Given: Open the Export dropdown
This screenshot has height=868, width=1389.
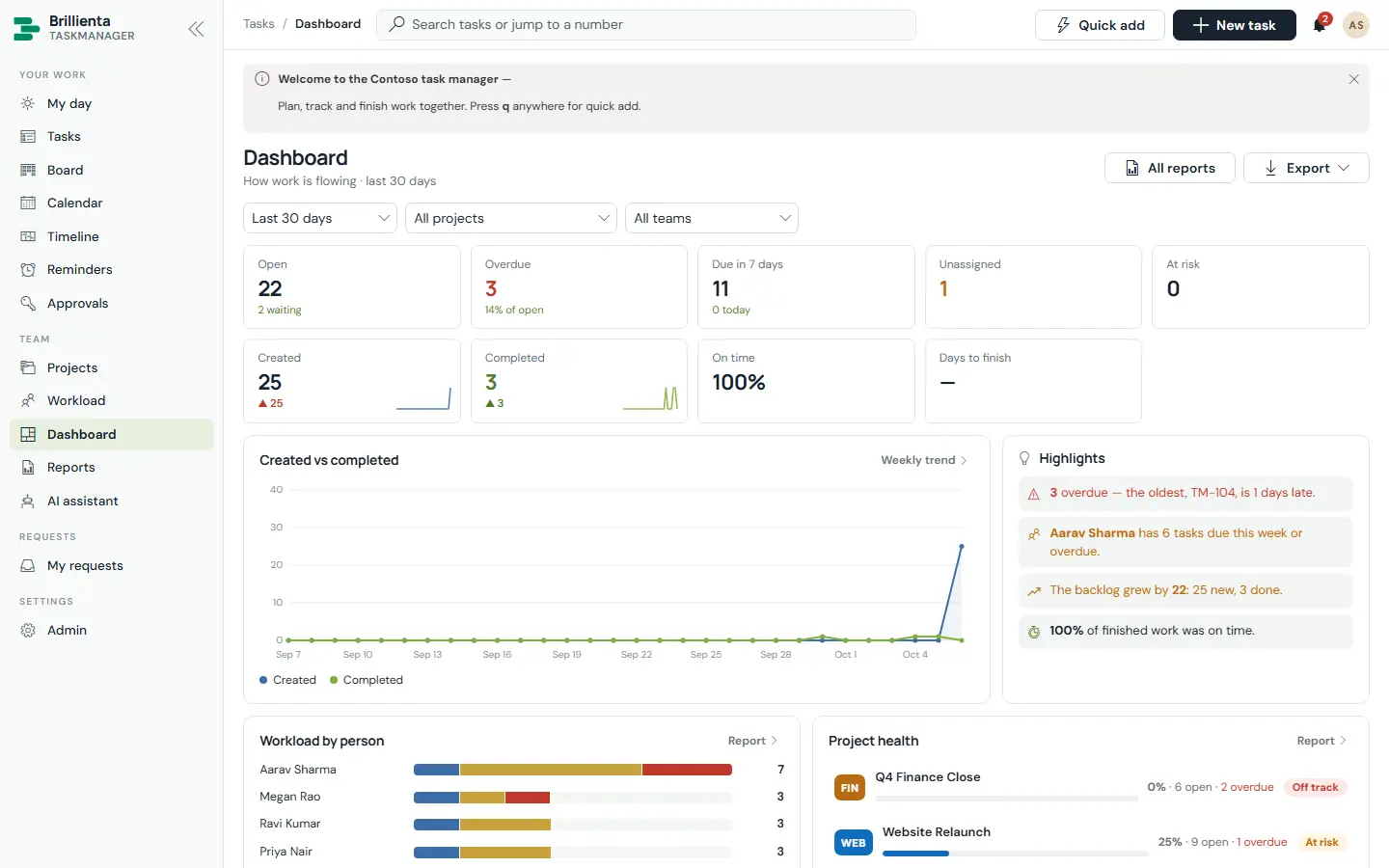Looking at the screenshot, I should pos(1306,168).
